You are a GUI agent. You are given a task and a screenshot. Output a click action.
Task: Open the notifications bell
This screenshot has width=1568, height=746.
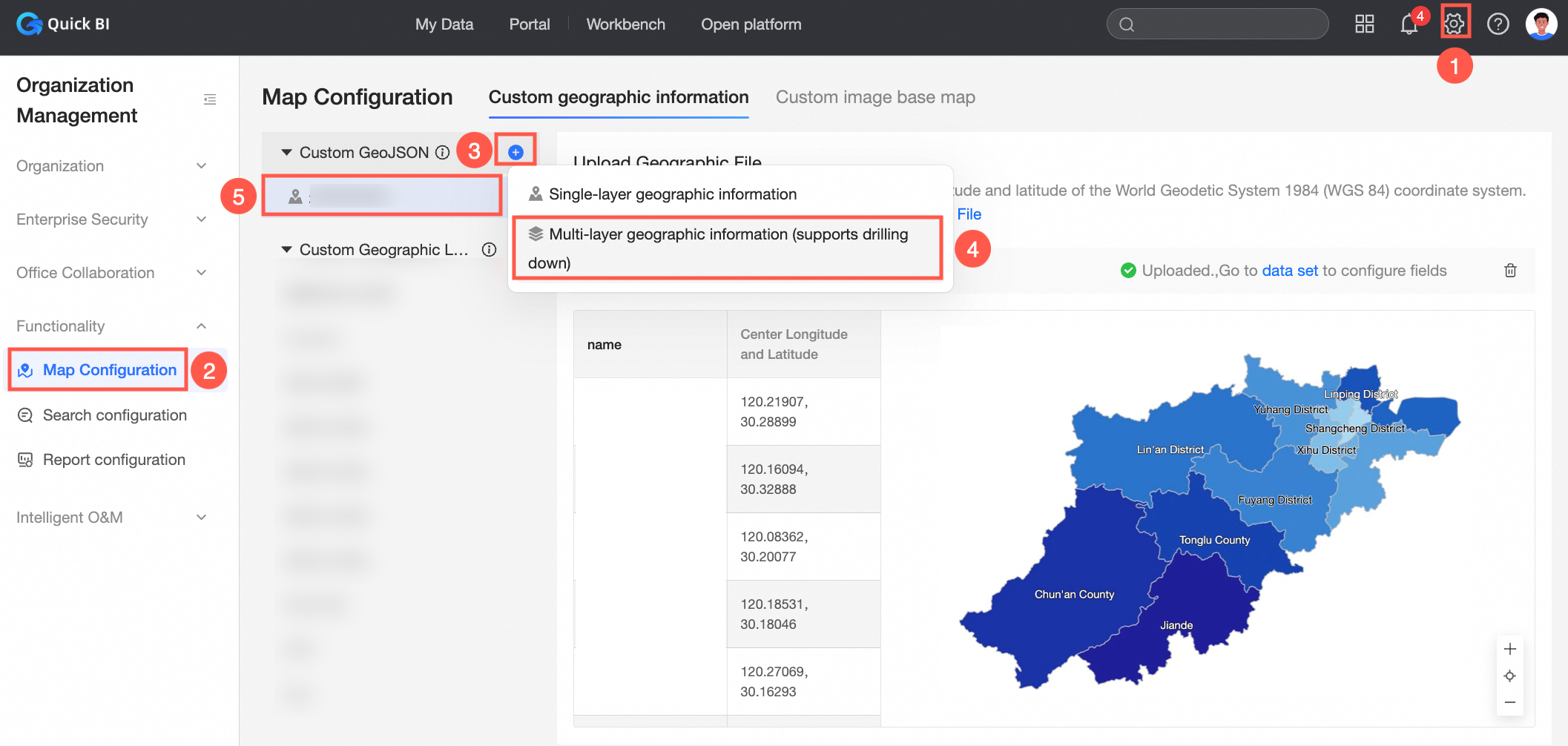(x=1408, y=24)
